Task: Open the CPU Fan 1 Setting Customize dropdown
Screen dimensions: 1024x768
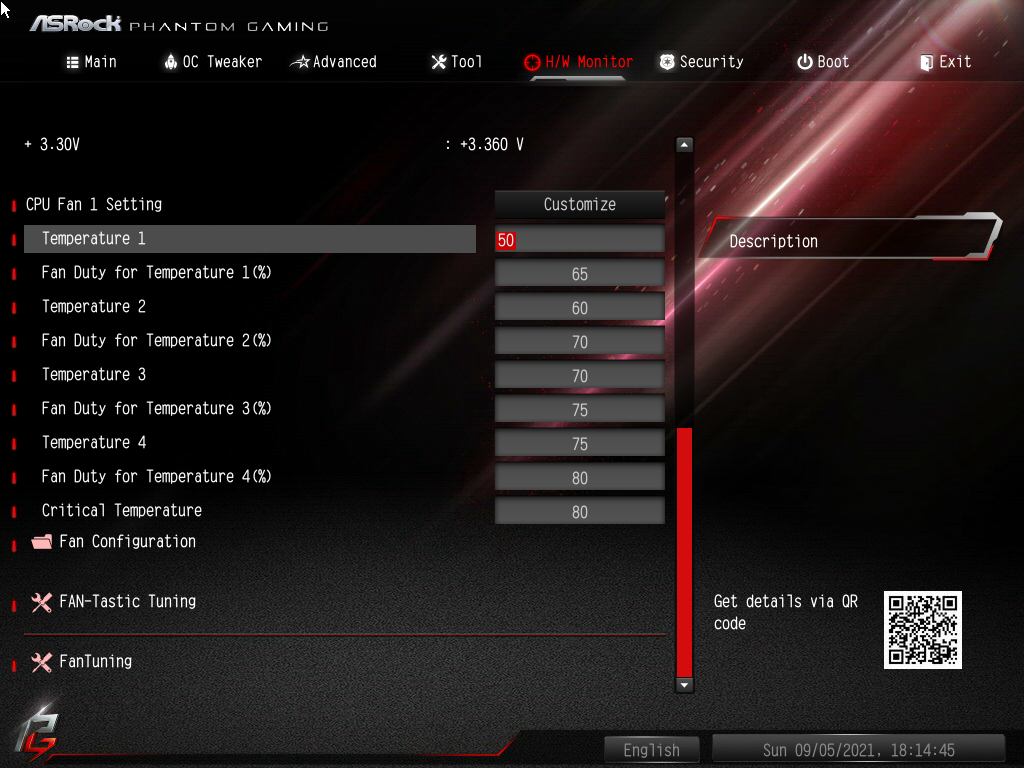Action: (x=579, y=204)
